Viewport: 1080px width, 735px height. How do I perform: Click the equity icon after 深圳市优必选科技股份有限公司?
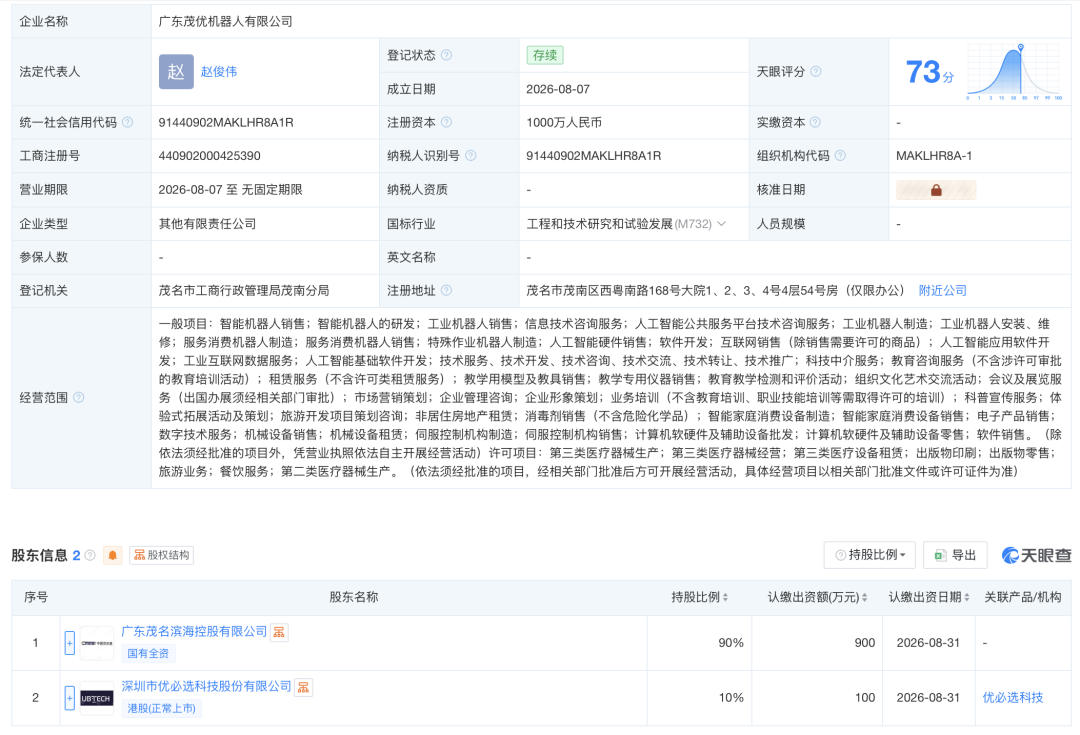tap(303, 687)
